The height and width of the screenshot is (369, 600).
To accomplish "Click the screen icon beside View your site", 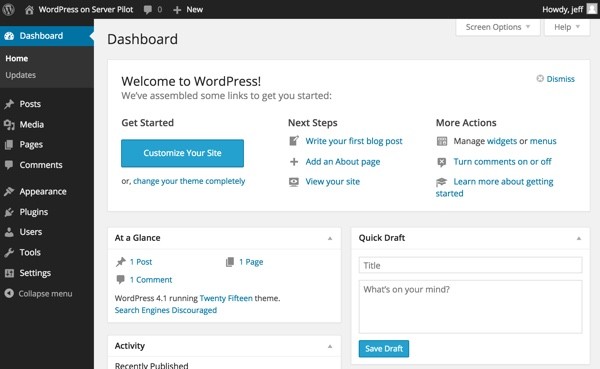I will click(x=293, y=182).
